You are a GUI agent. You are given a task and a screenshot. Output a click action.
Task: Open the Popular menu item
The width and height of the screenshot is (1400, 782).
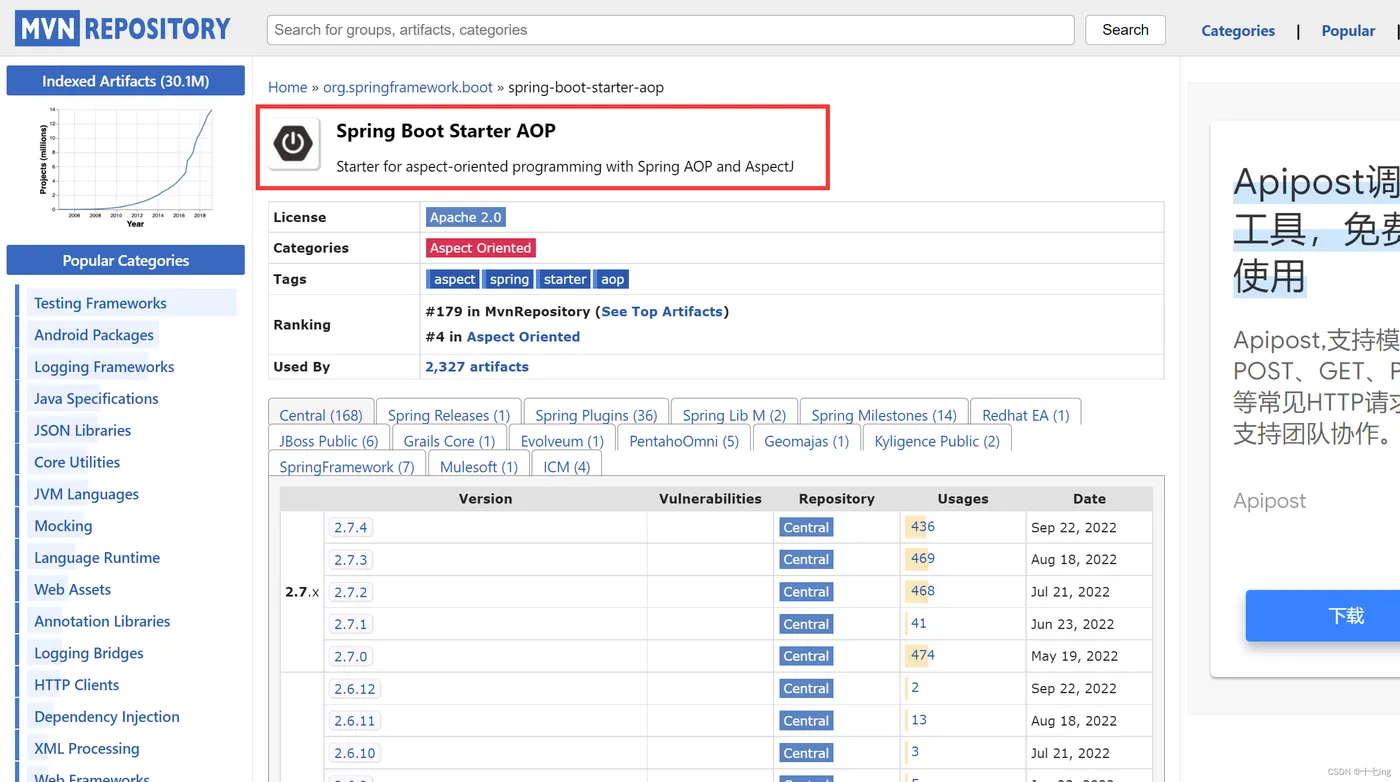(1348, 31)
